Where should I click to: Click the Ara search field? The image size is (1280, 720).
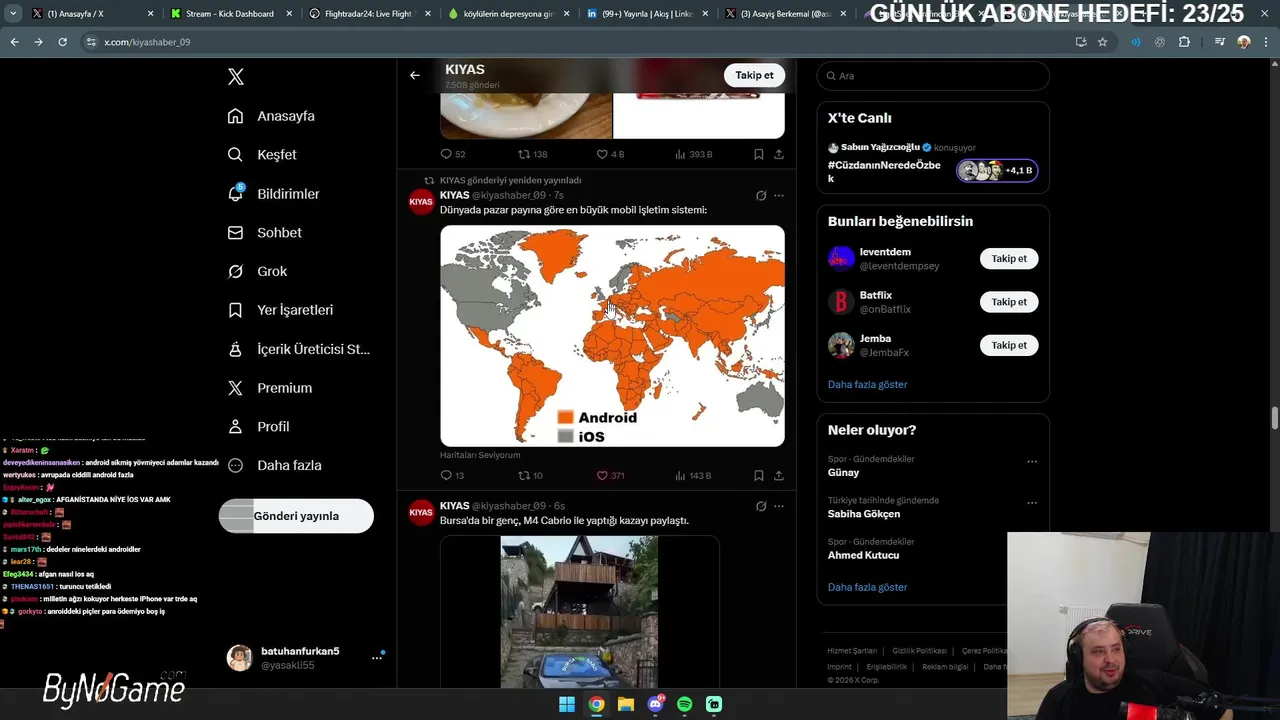click(933, 76)
